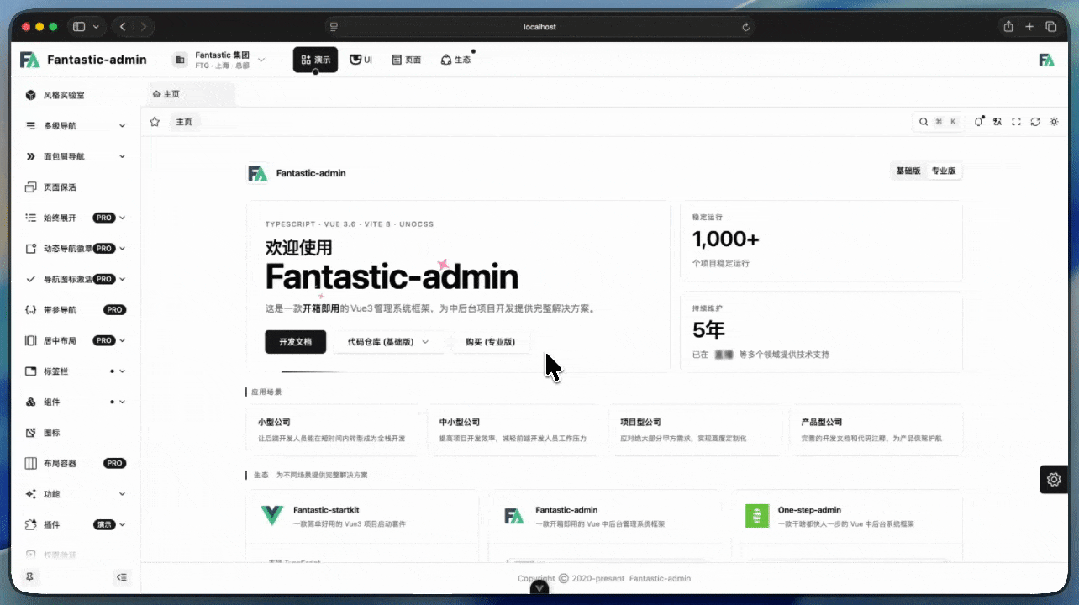Open the 图标 sidebar icon entry
The height and width of the screenshot is (605, 1079).
click(30, 433)
